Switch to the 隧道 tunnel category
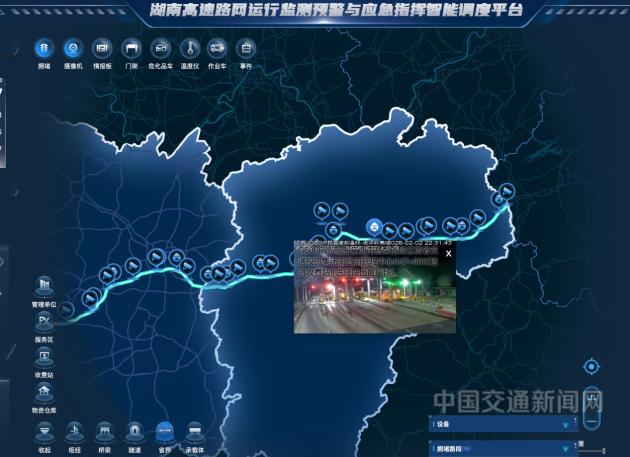This screenshot has width=630, height=457. (x=134, y=431)
